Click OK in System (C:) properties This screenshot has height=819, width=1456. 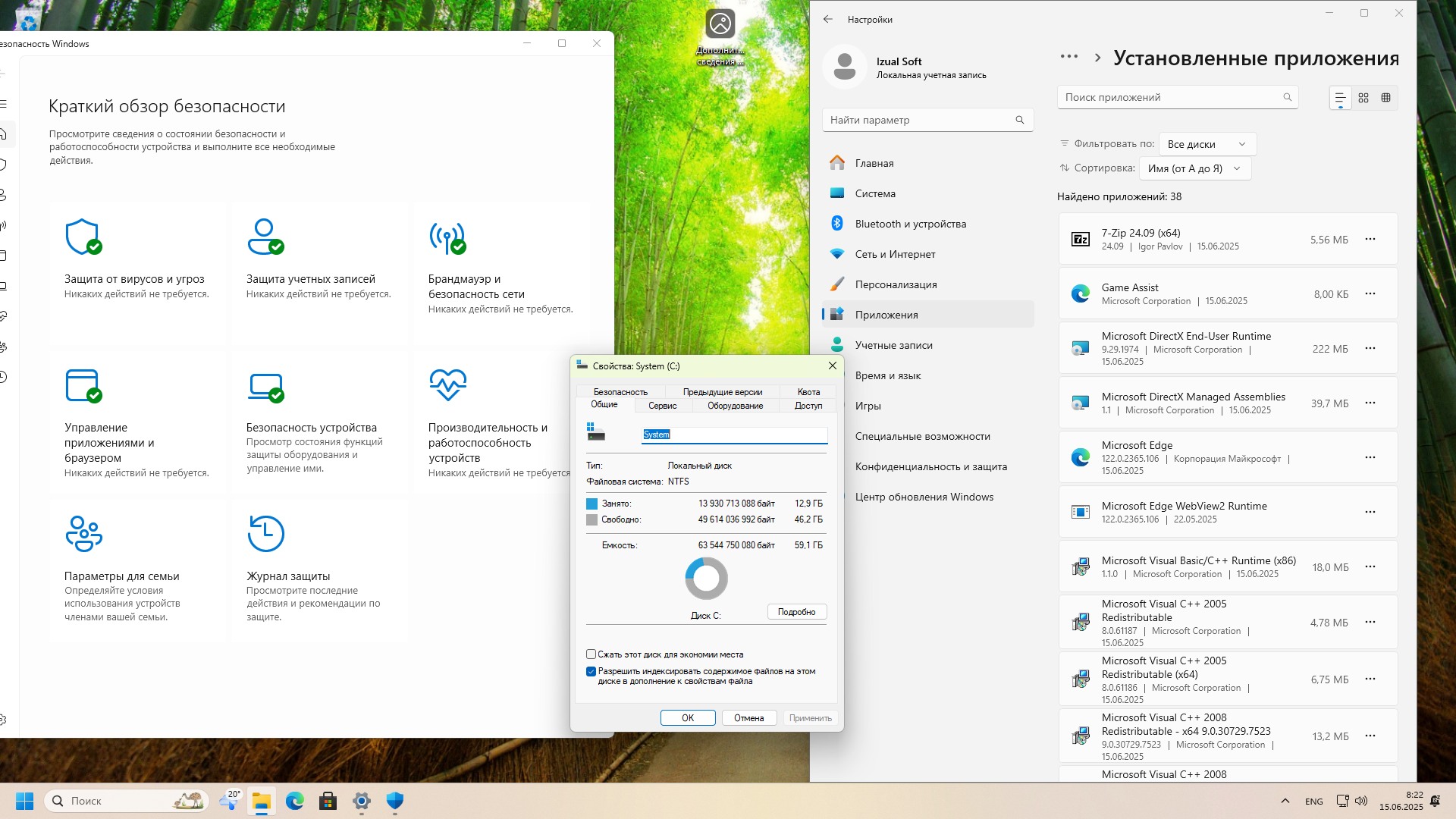point(688,718)
